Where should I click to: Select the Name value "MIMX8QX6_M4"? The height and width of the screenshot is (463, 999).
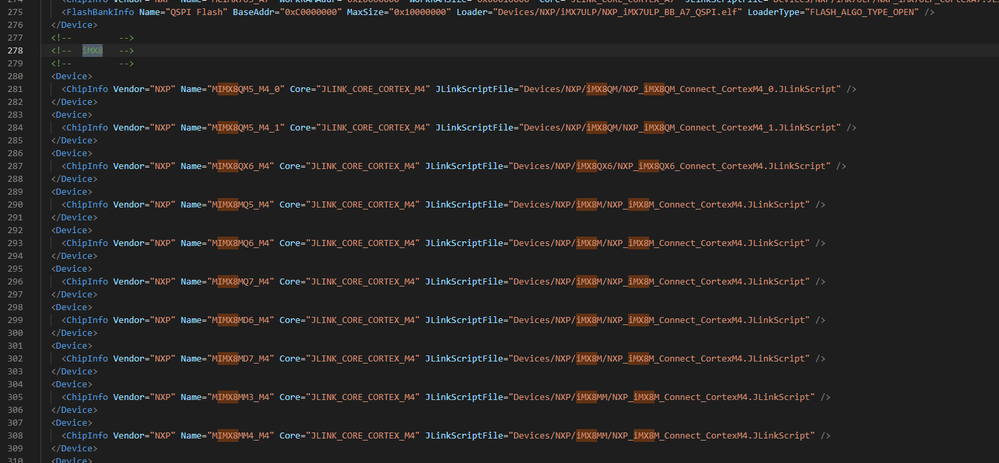240,166
